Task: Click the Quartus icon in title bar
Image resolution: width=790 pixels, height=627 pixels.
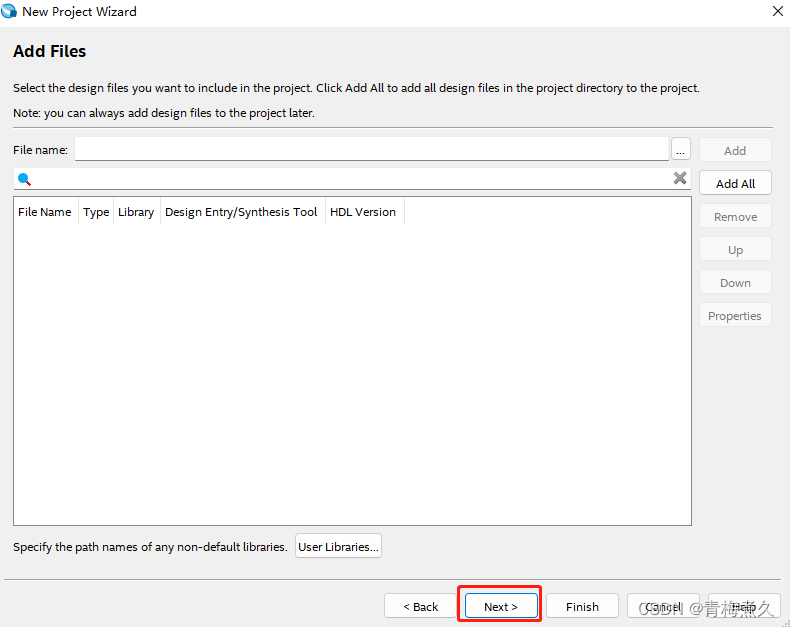Action: 9,11
